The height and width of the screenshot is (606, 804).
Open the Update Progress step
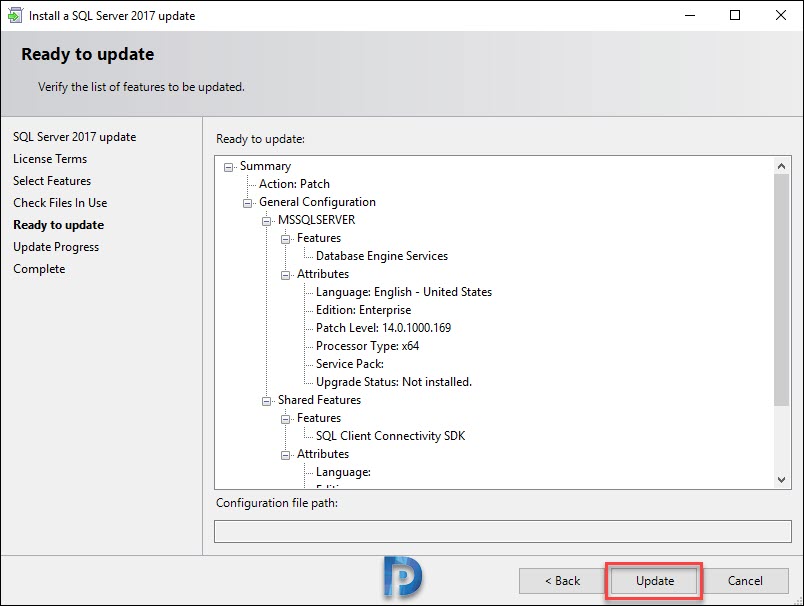pos(56,247)
